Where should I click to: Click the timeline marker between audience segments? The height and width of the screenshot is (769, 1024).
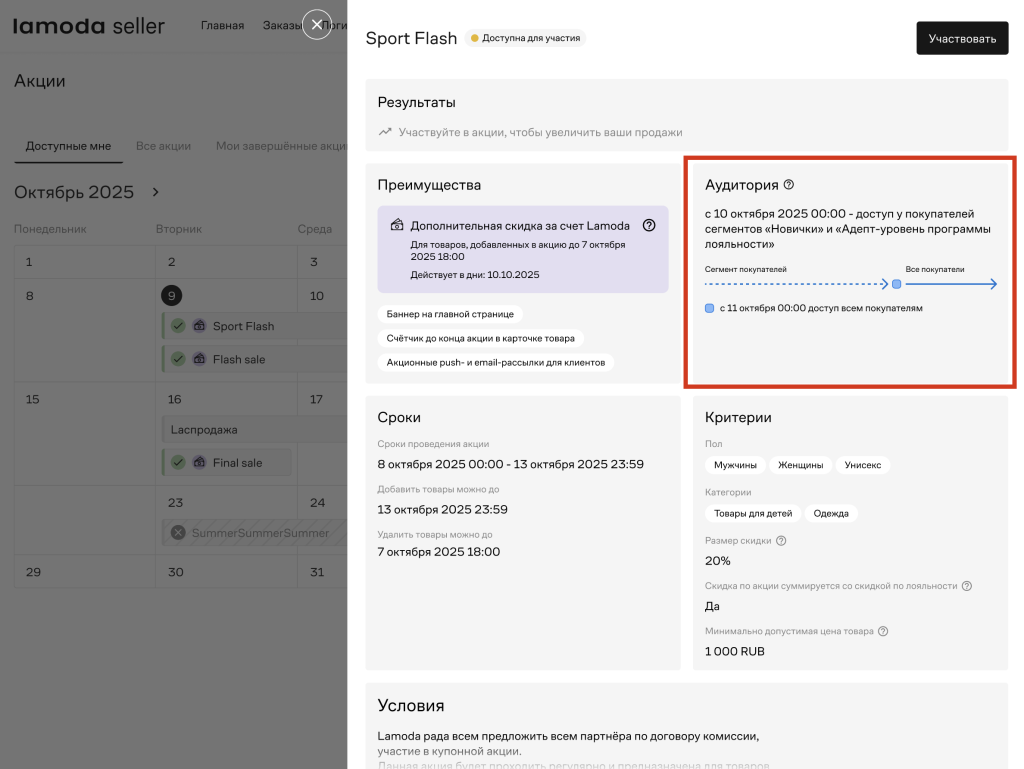[896, 284]
